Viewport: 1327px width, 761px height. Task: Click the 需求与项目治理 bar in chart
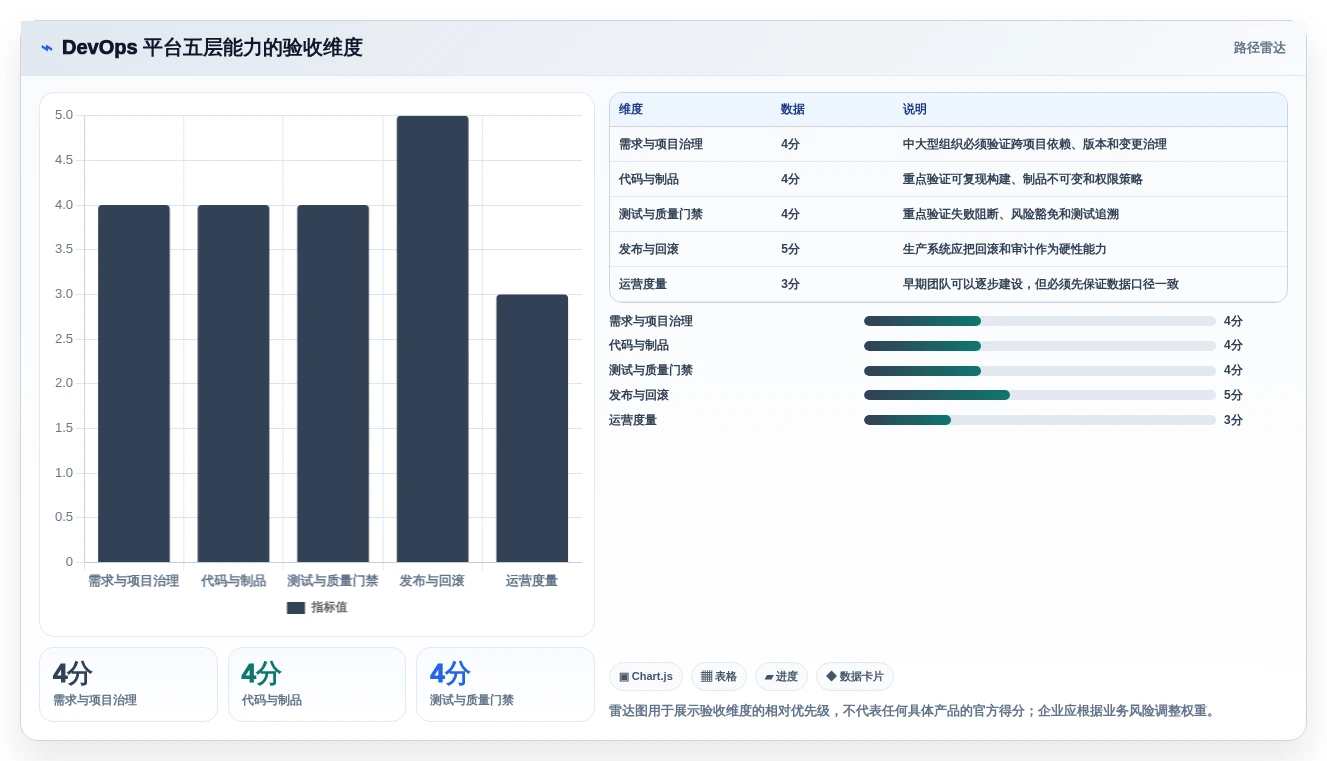tap(134, 384)
